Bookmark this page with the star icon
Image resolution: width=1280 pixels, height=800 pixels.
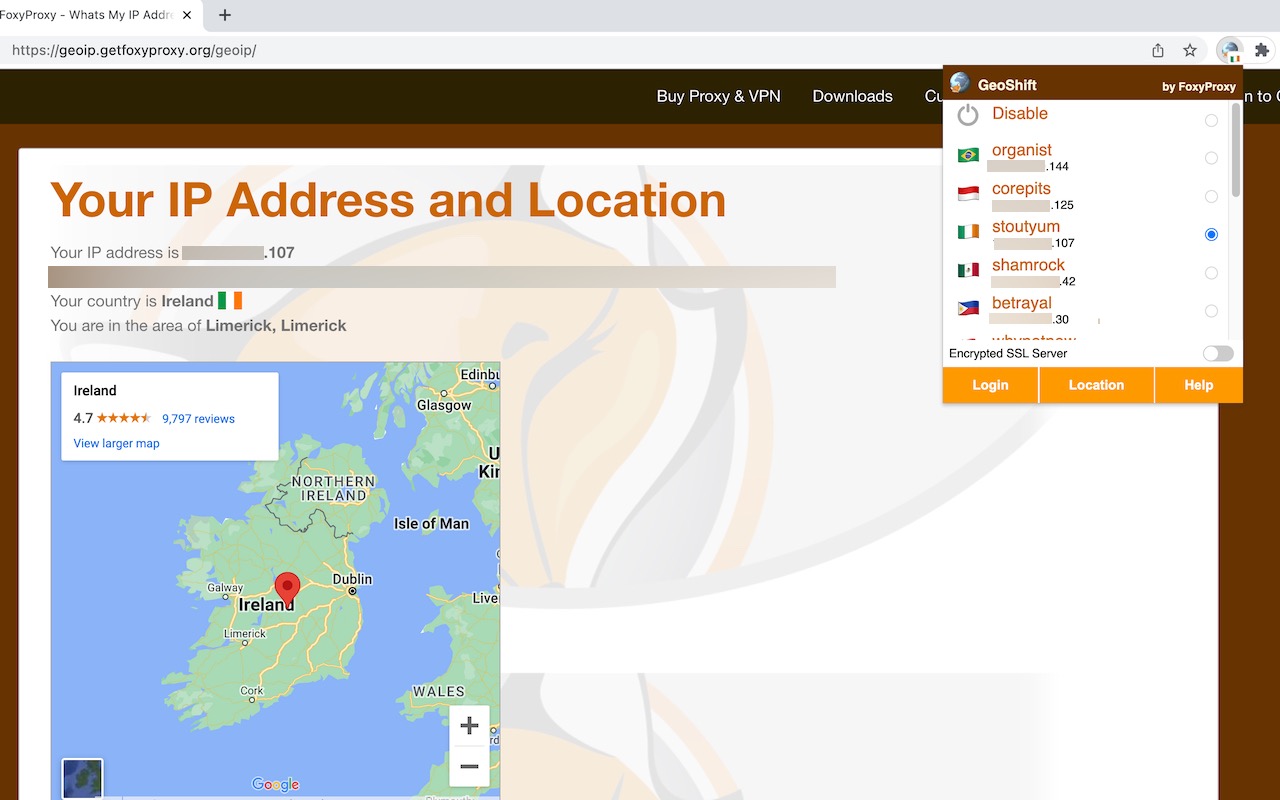tap(1190, 50)
